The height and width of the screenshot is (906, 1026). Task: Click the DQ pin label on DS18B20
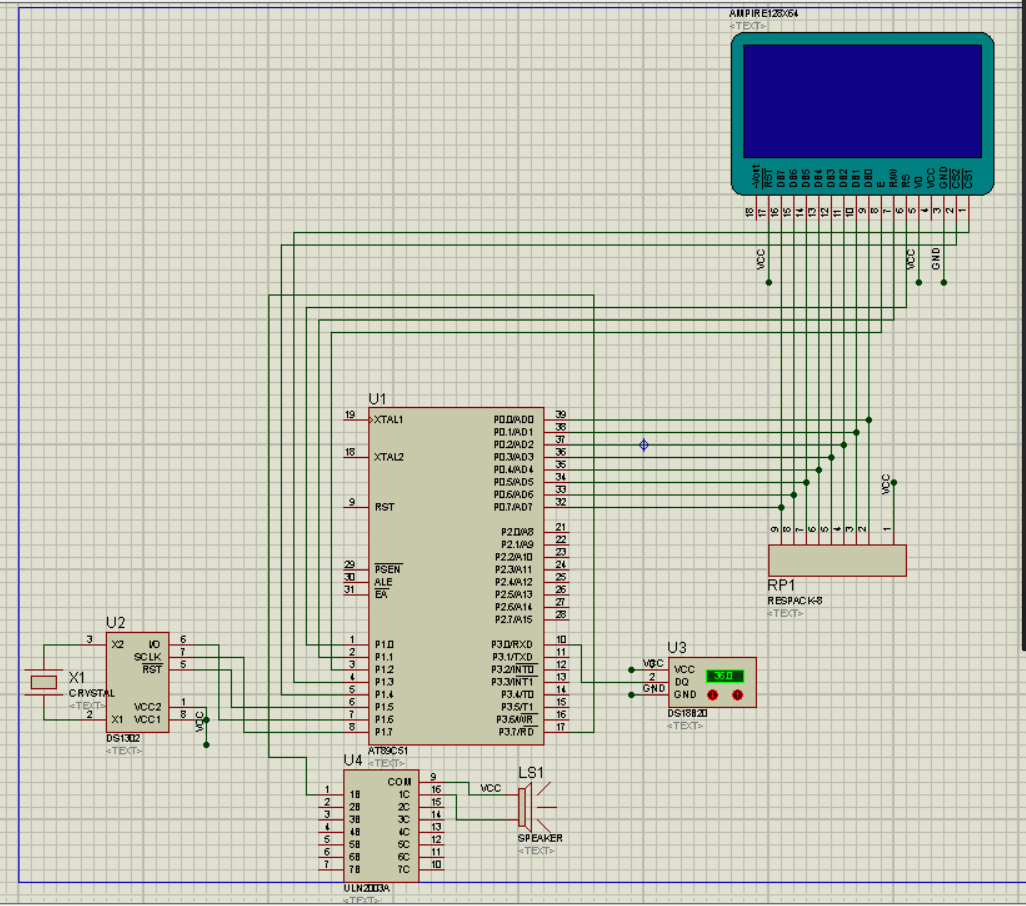681,682
